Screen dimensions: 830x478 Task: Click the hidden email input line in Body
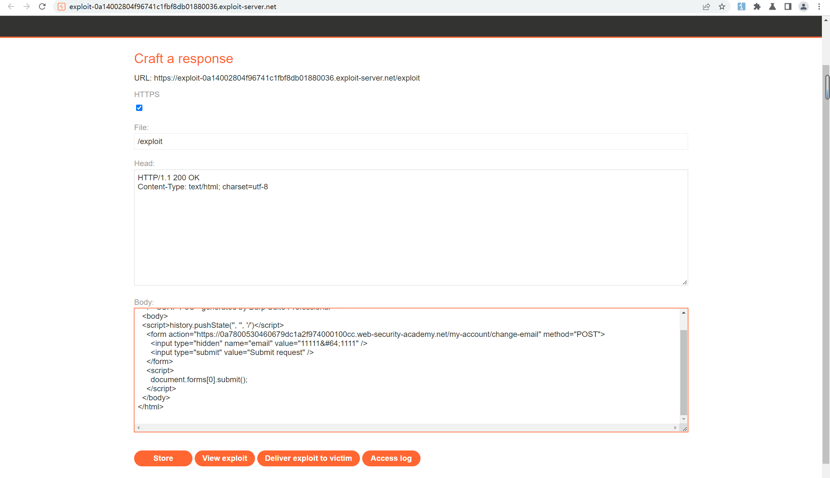point(259,344)
